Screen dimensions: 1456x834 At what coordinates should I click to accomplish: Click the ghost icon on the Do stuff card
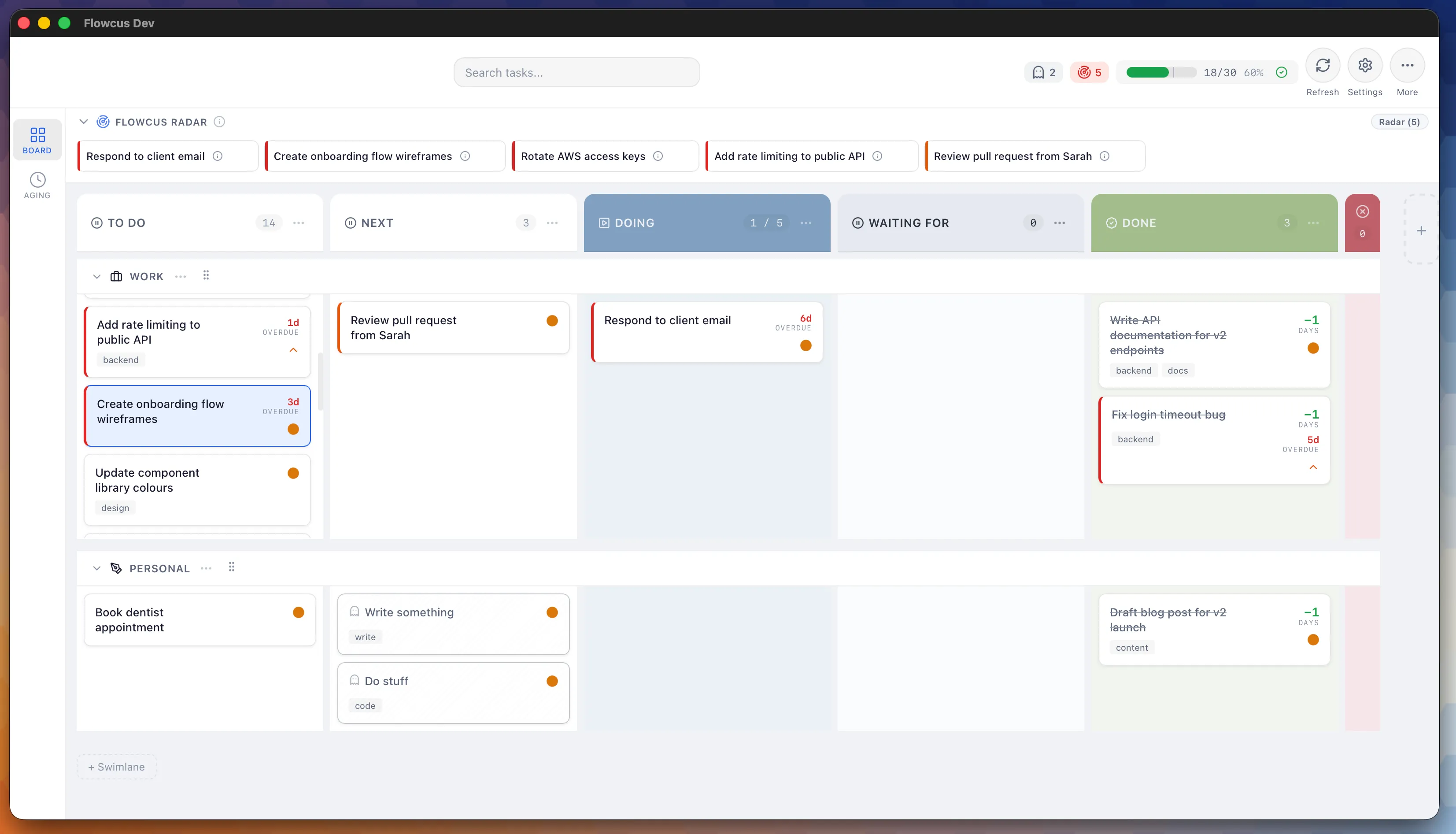tap(355, 681)
